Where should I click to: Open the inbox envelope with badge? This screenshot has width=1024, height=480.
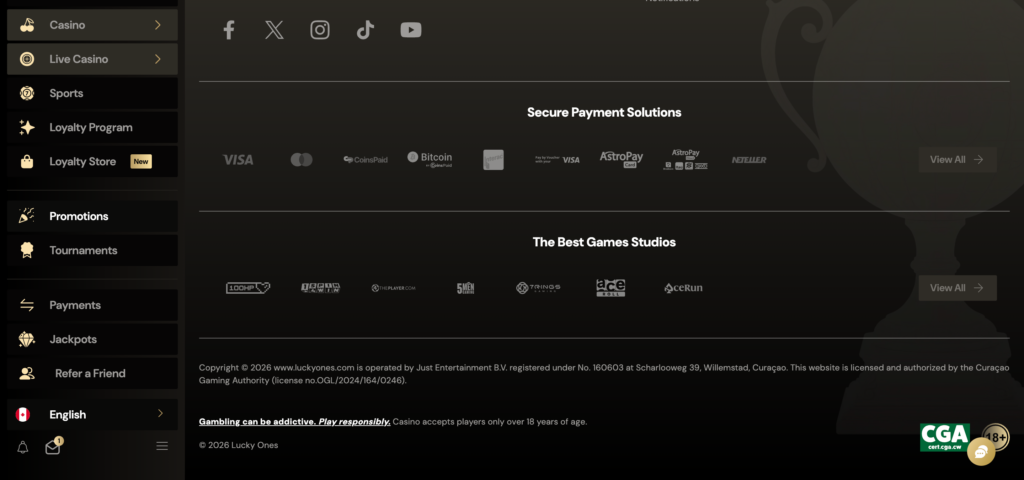click(x=52, y=447)
